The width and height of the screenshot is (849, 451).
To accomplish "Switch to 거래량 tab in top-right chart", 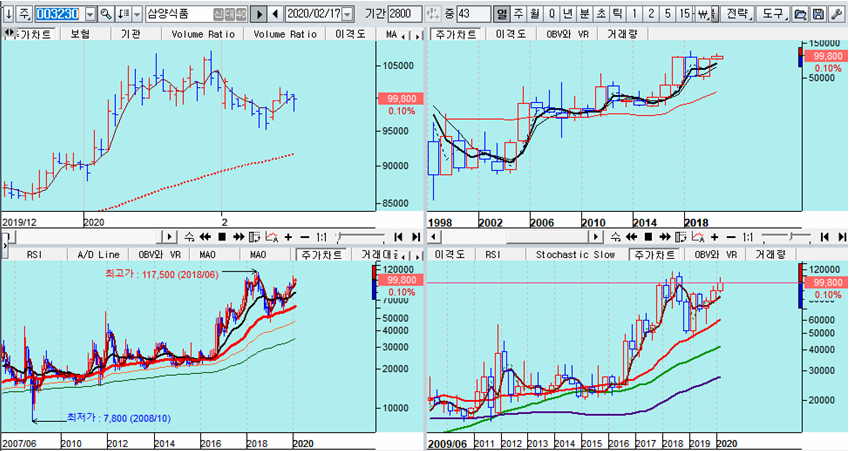I will (623, 34).
